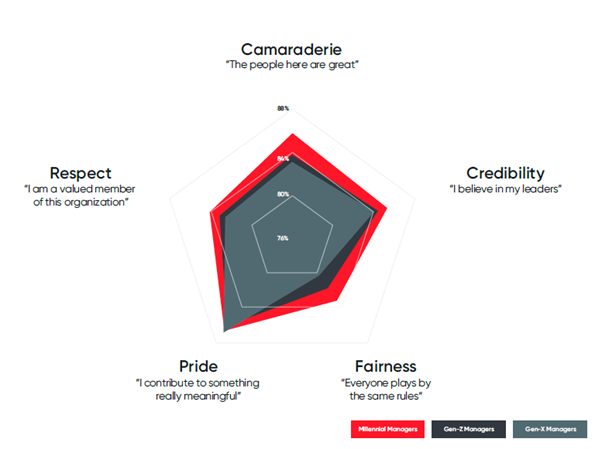Select the Credibility axis heading

point(505,173)
